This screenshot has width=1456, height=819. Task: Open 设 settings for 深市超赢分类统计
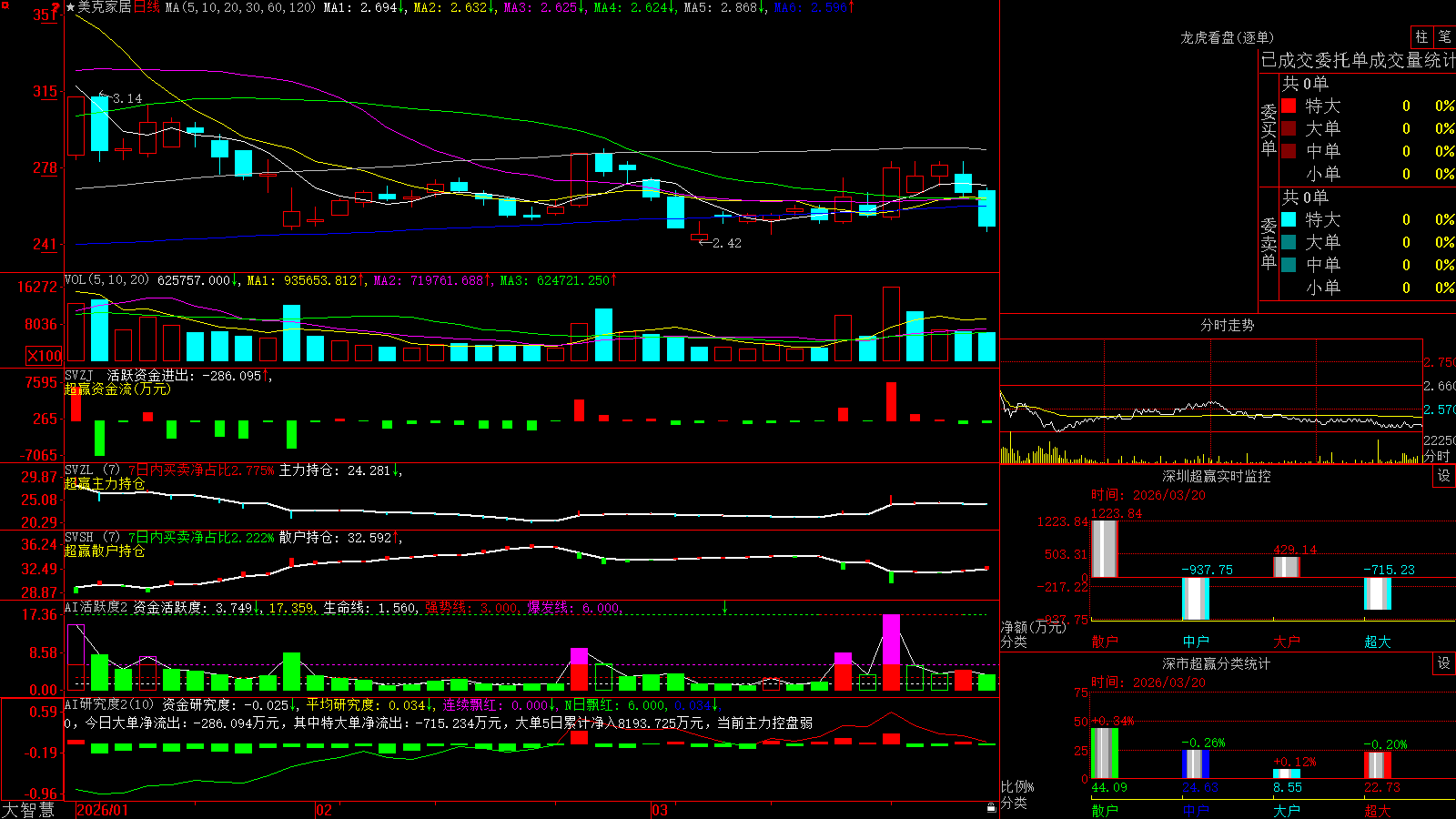tap(1444, 663)
